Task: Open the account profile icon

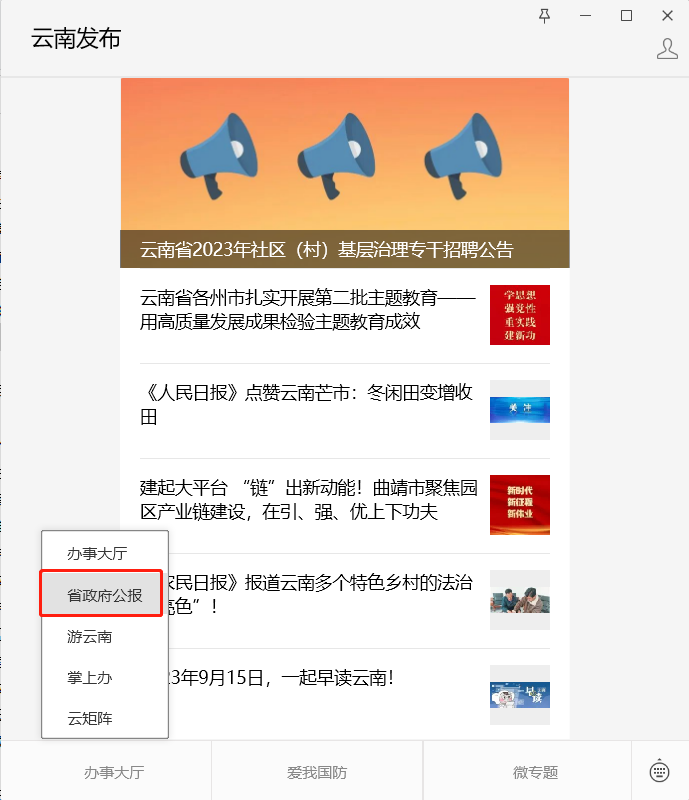Action: coord(667,49)
